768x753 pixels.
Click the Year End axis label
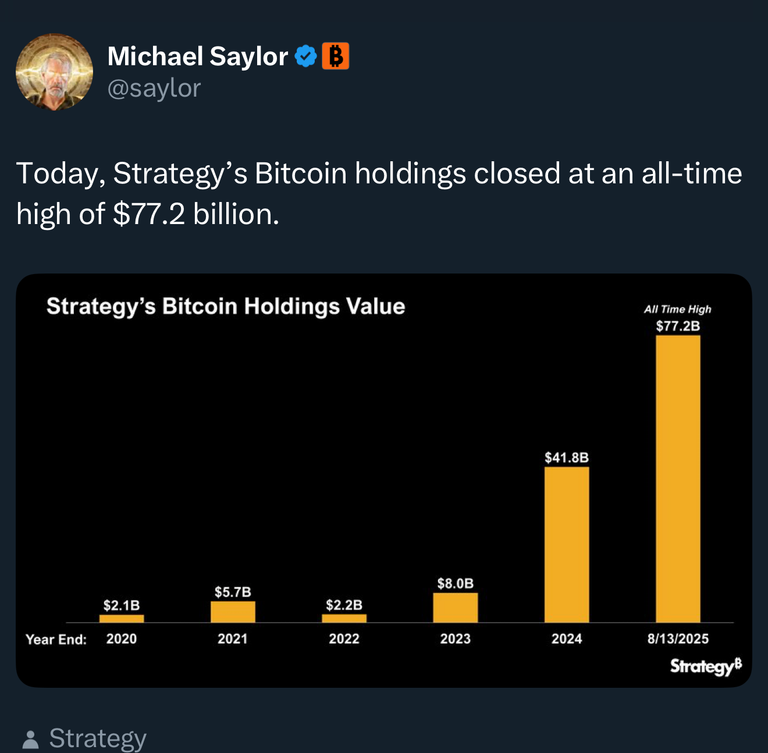56,639
